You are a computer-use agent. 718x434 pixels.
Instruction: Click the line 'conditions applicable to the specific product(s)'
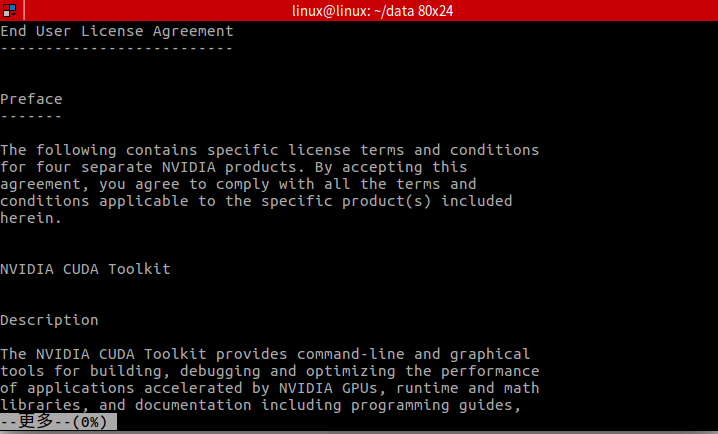(x=256, y=201)
